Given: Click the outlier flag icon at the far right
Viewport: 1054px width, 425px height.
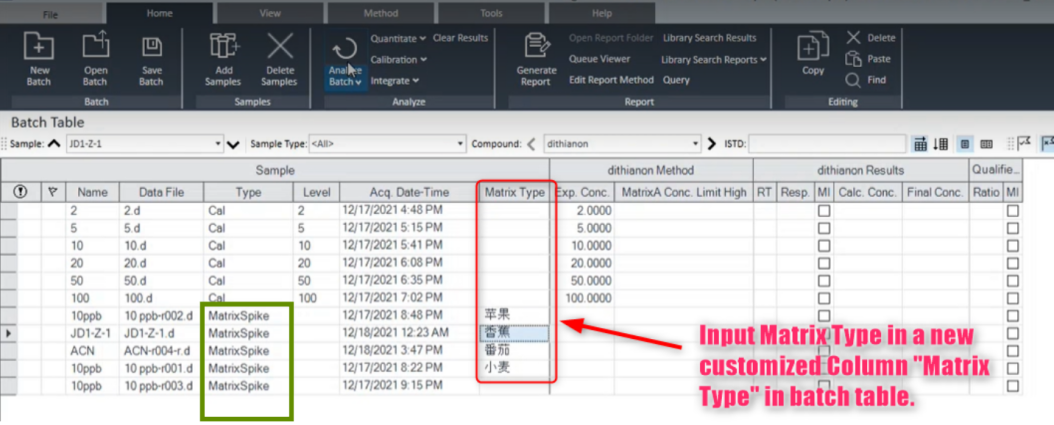Looking at the screenshot, I should click(x=1047, y=143).
